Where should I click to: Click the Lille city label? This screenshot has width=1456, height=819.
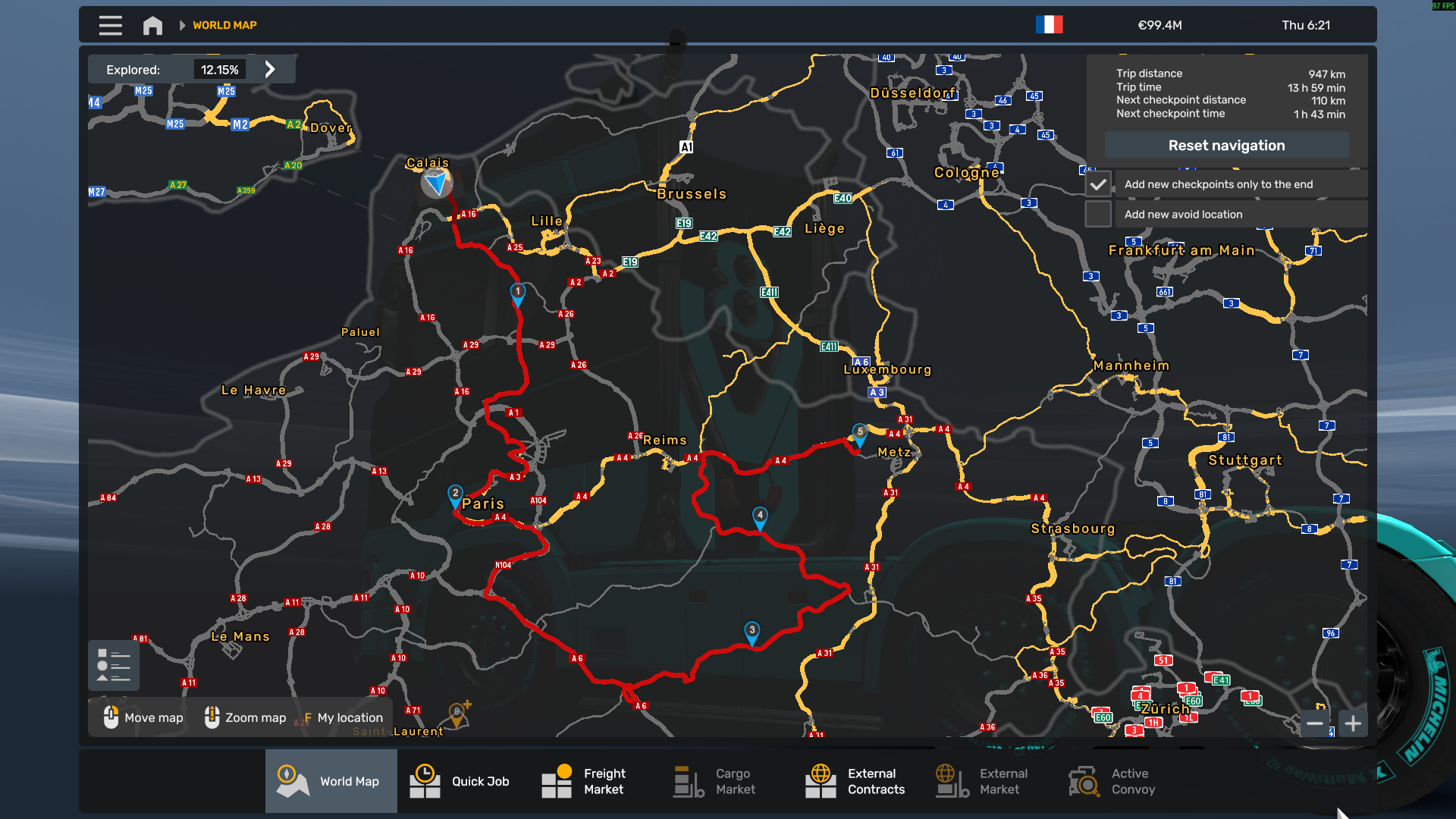(547, 221)
